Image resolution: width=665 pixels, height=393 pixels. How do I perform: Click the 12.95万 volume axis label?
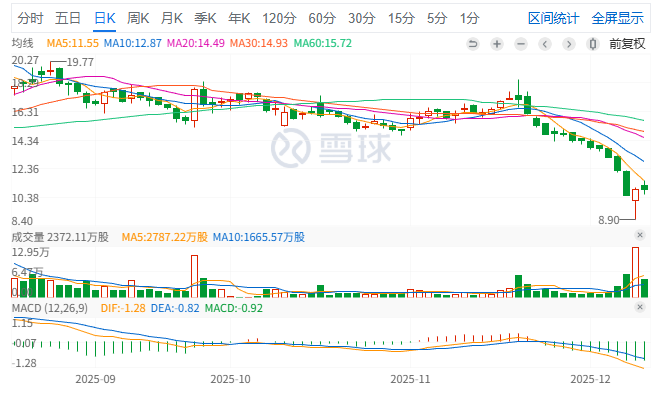[x=30, y=253]
